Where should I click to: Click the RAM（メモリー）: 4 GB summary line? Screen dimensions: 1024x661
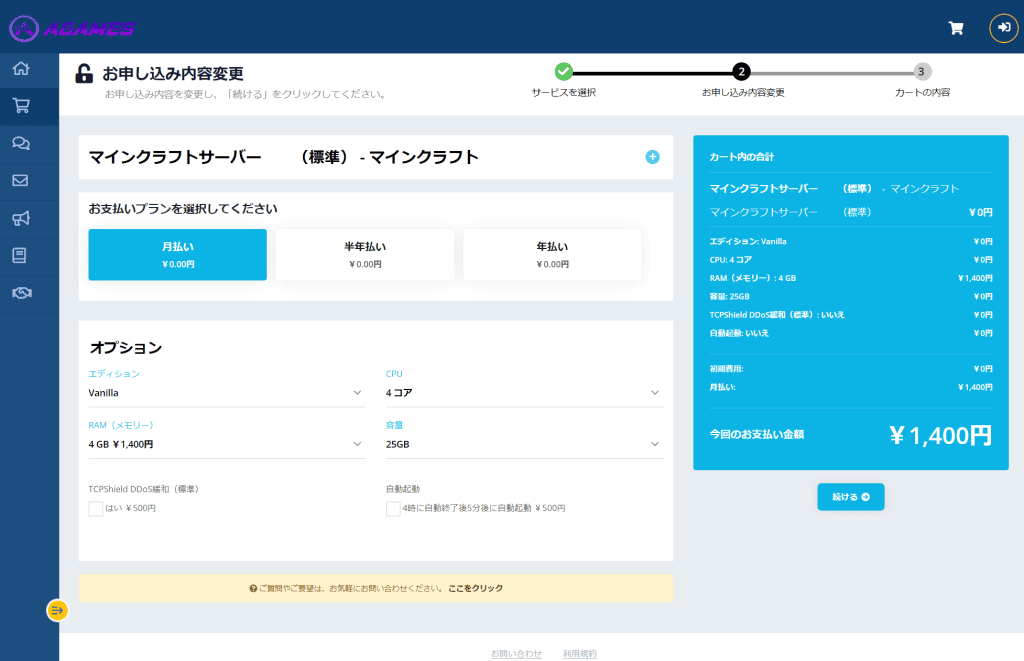(851, 278)
